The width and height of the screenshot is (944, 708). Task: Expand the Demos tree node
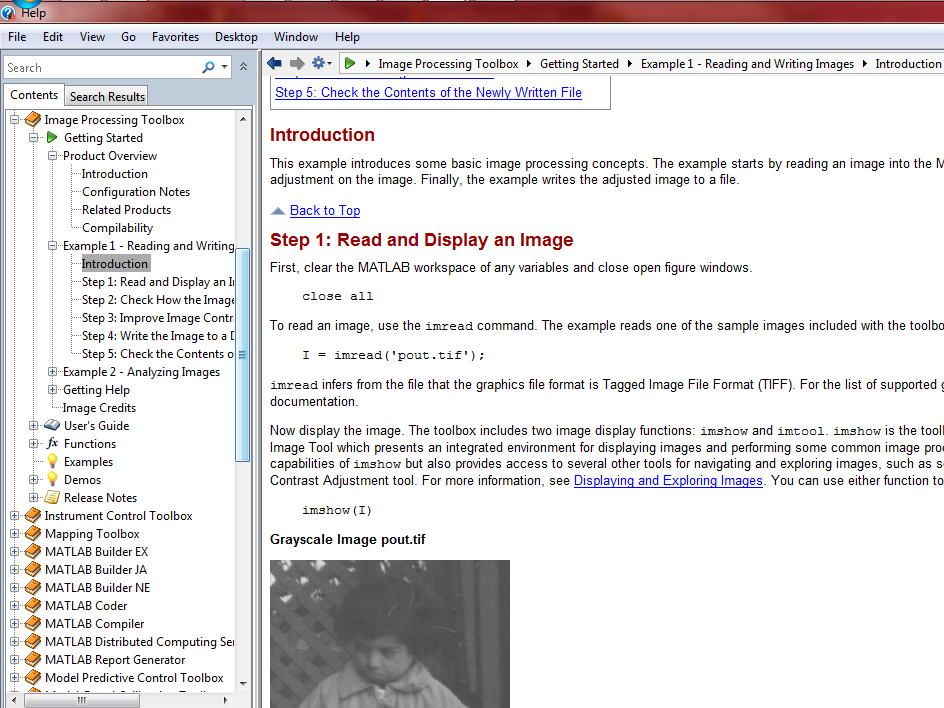tap(34, 479)
